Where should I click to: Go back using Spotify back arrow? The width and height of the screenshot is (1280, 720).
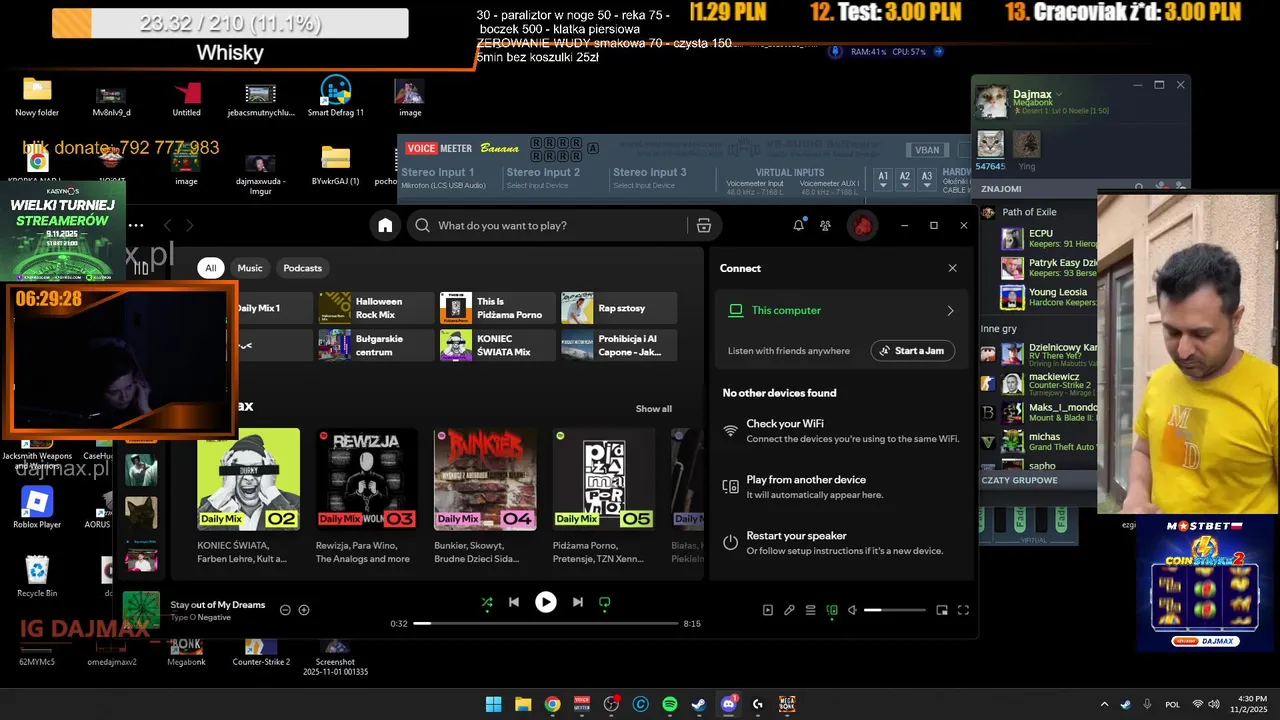(x=168, y=226)
